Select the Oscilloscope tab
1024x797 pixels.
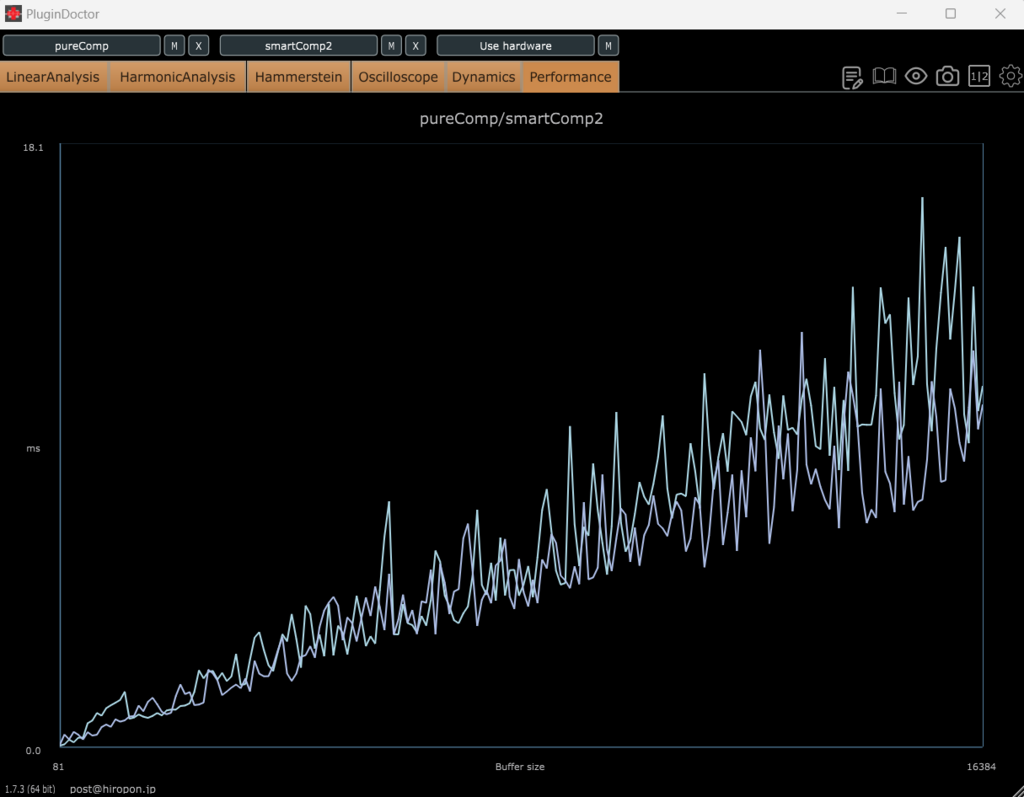(x=398, y=77)
